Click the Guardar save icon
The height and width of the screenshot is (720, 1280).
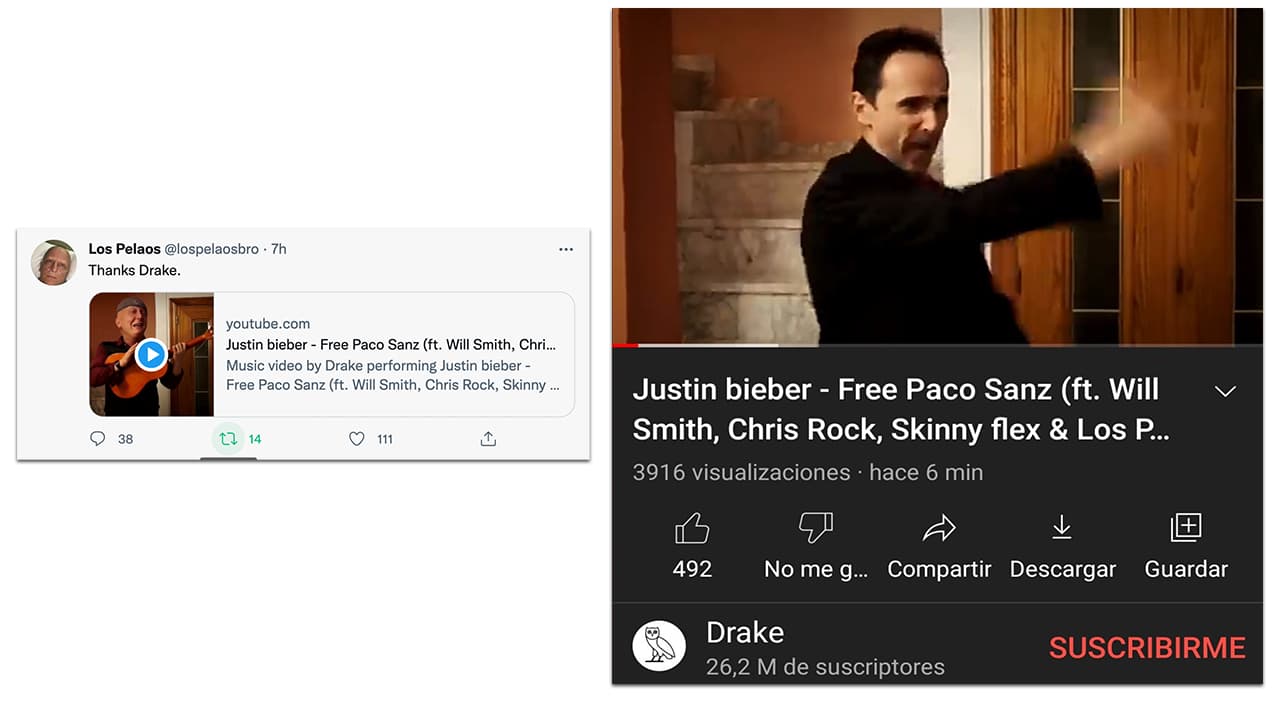(x=1185, y=527)
